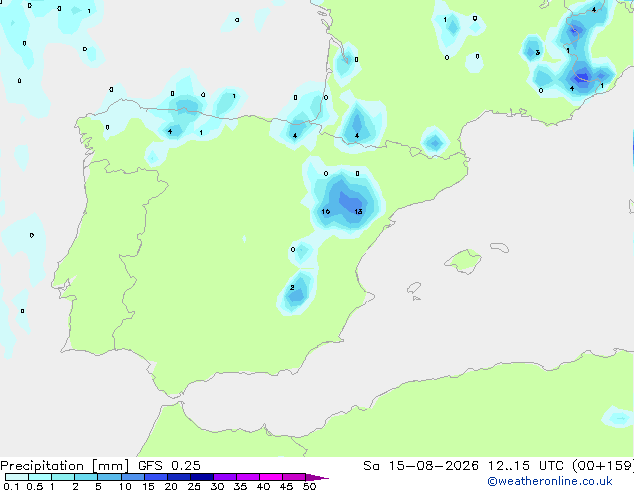
Task: Click the '50' label under the legend
Action: [x=309, y=486]
